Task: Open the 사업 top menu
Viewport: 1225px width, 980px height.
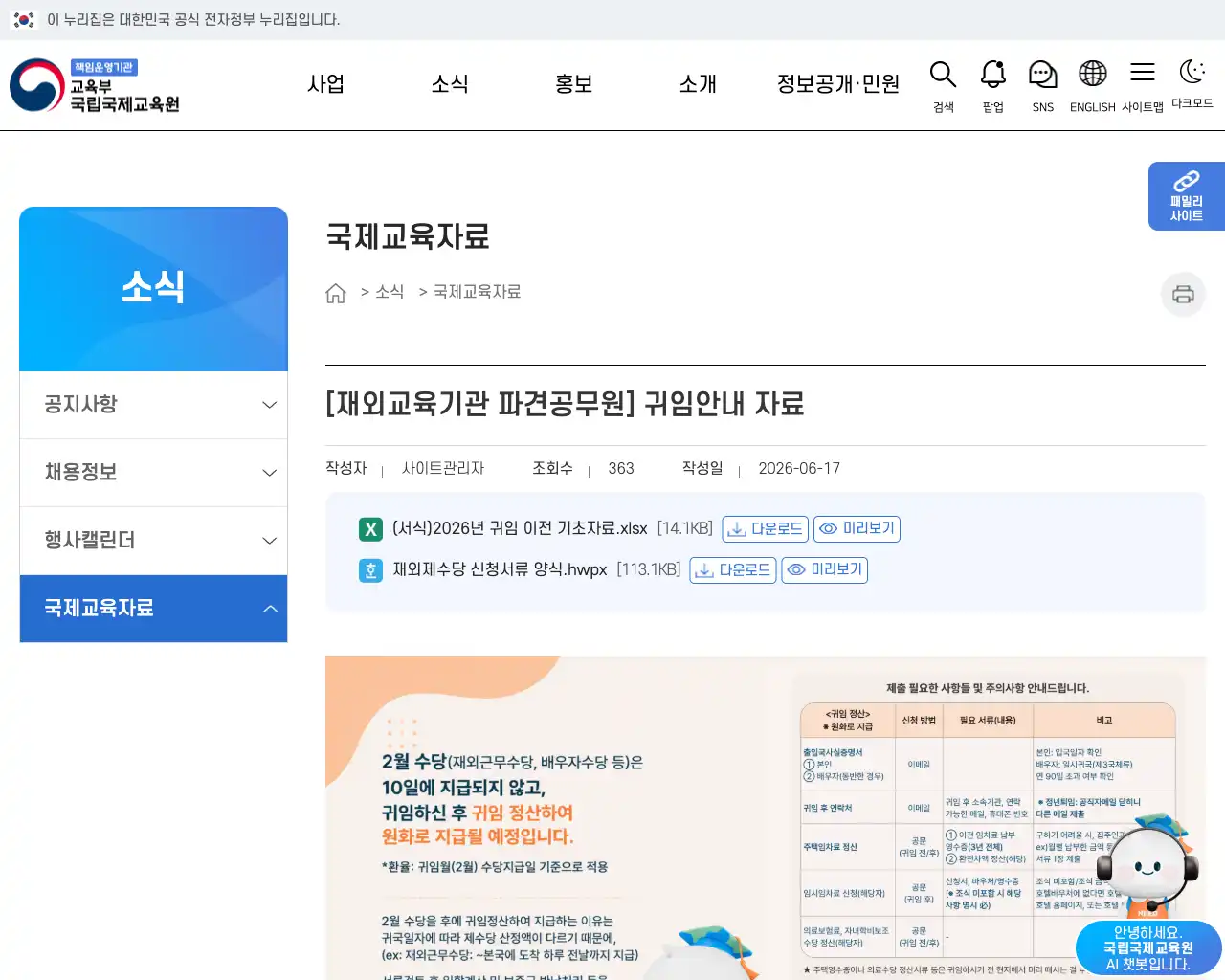Action: tap(325, 84)
